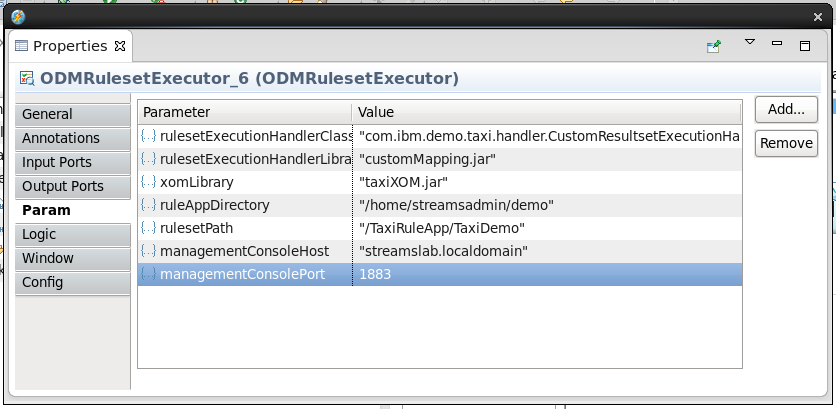Pin the Properties view to selection
The height and width of the screenshot is (409, 836).
pos(713,46)
